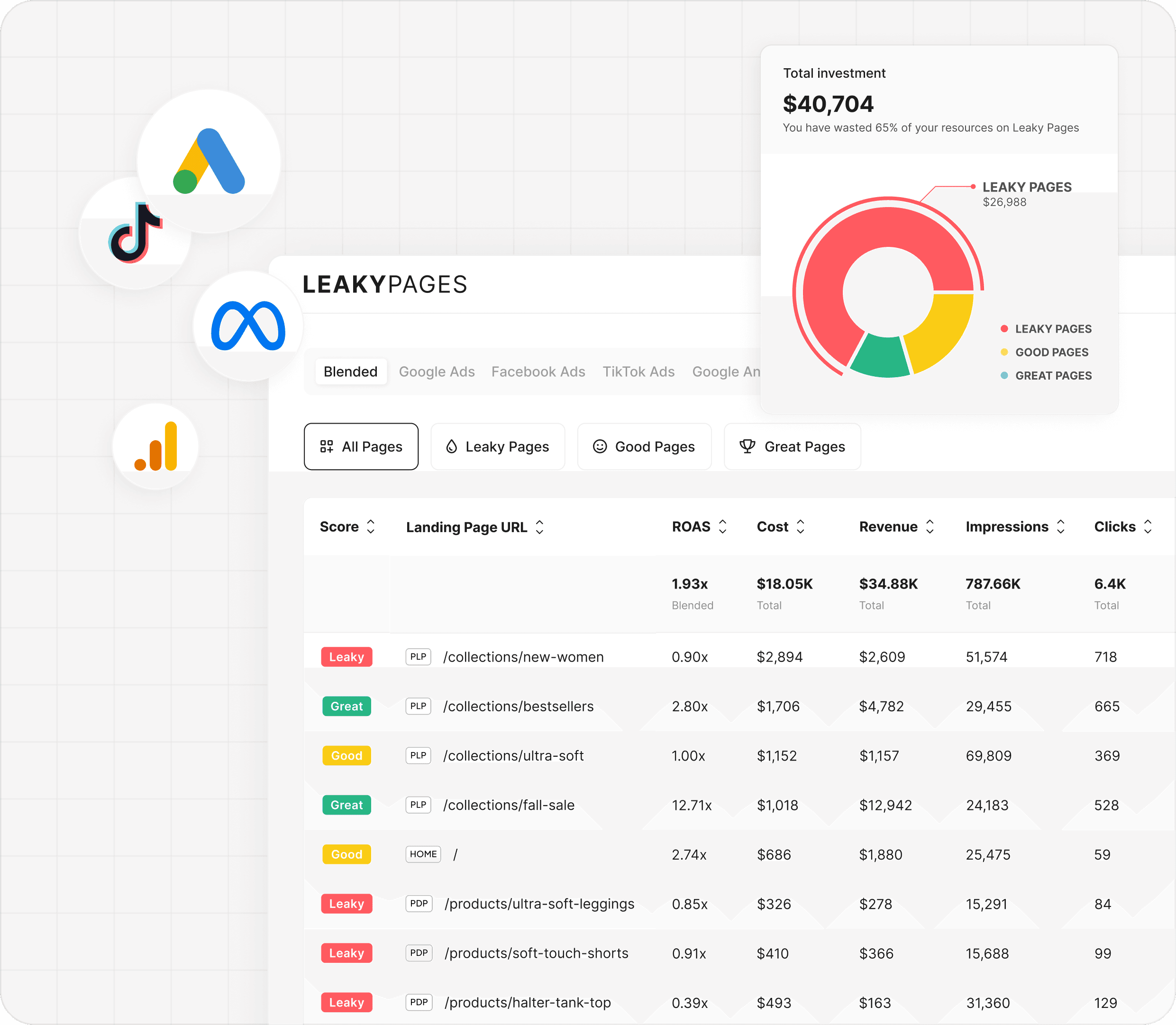
Task: Open /collections/fall-sale landing page URL
Action: click(x=509, y=805)
